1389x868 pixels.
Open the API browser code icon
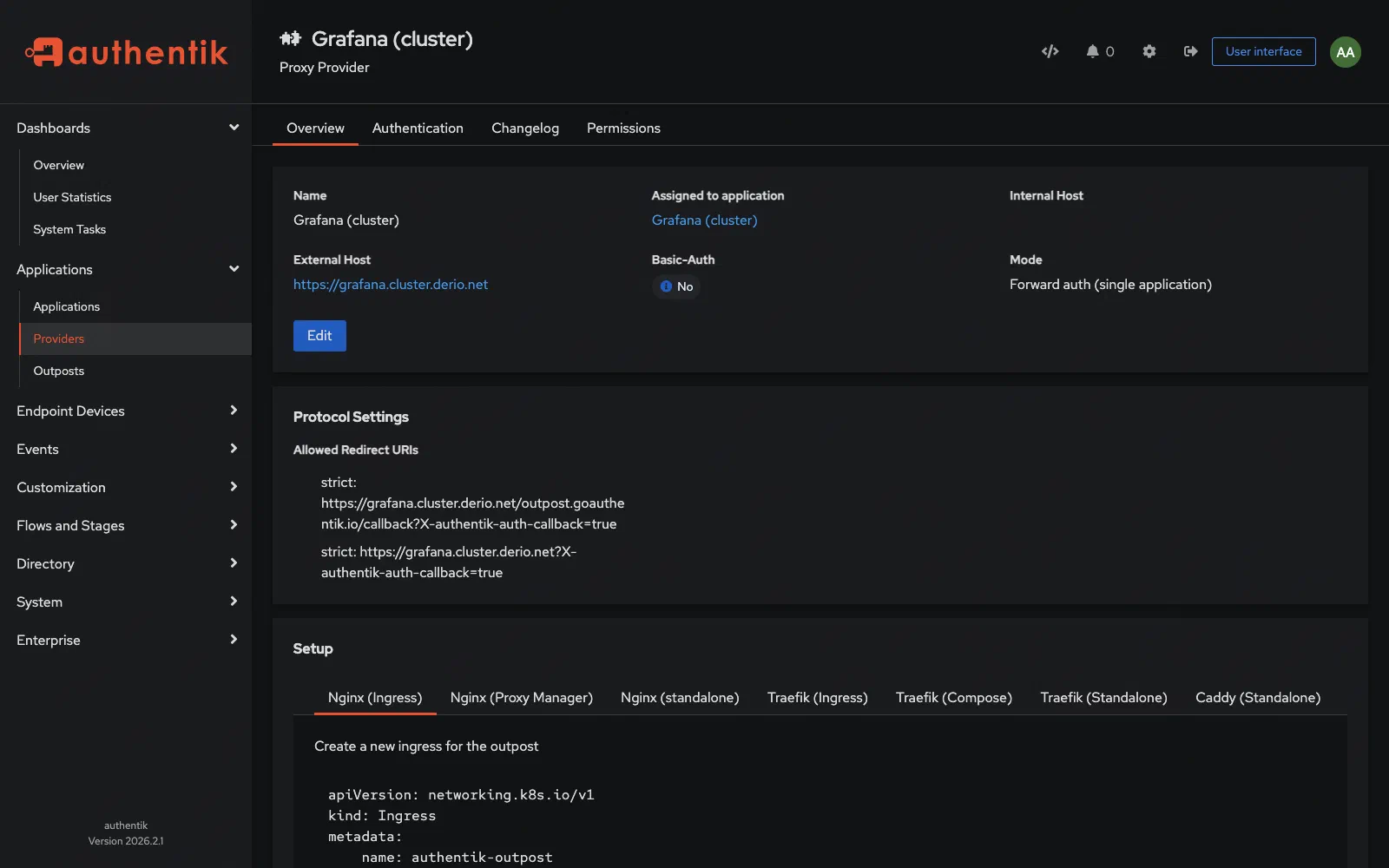click(1050, 51)
